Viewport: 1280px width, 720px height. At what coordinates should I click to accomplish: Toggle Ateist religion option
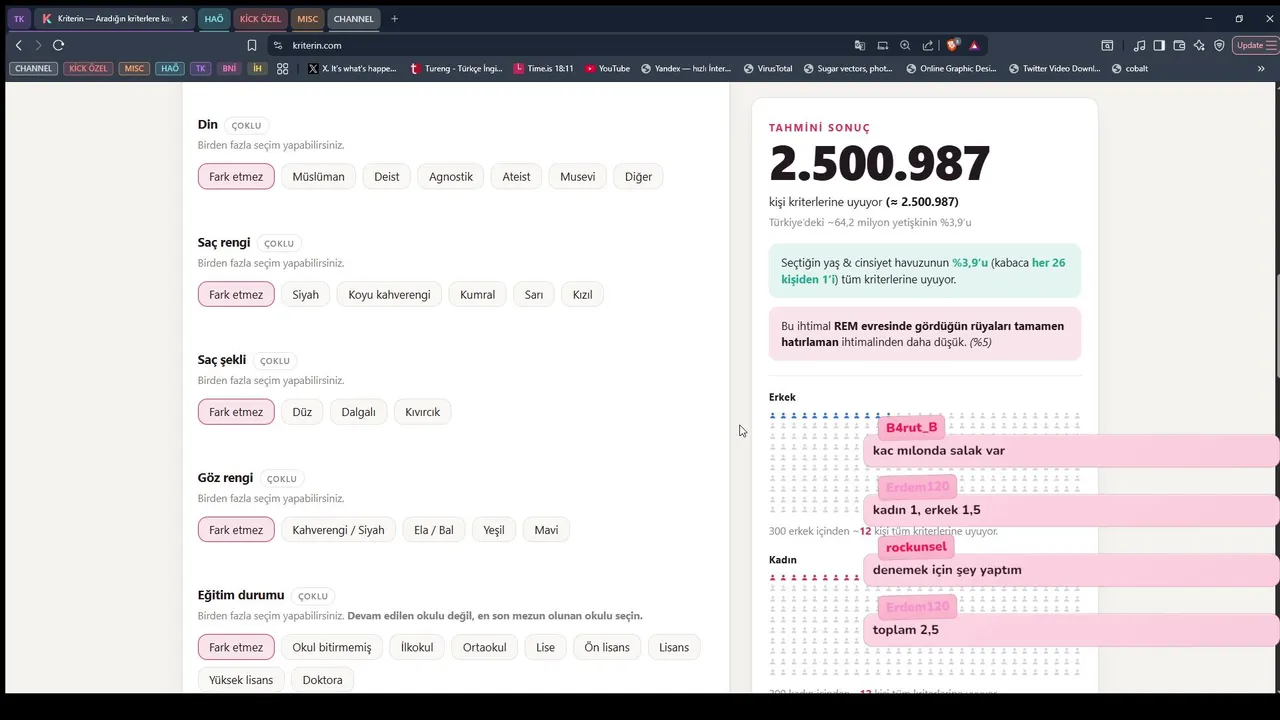tap(516, 177)
